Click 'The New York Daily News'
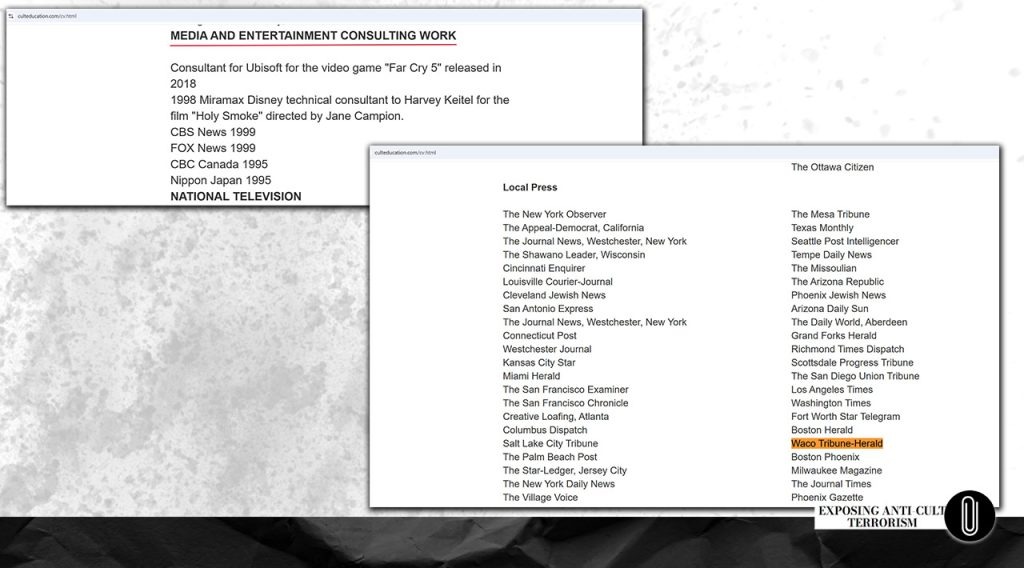 pos(558,484)
